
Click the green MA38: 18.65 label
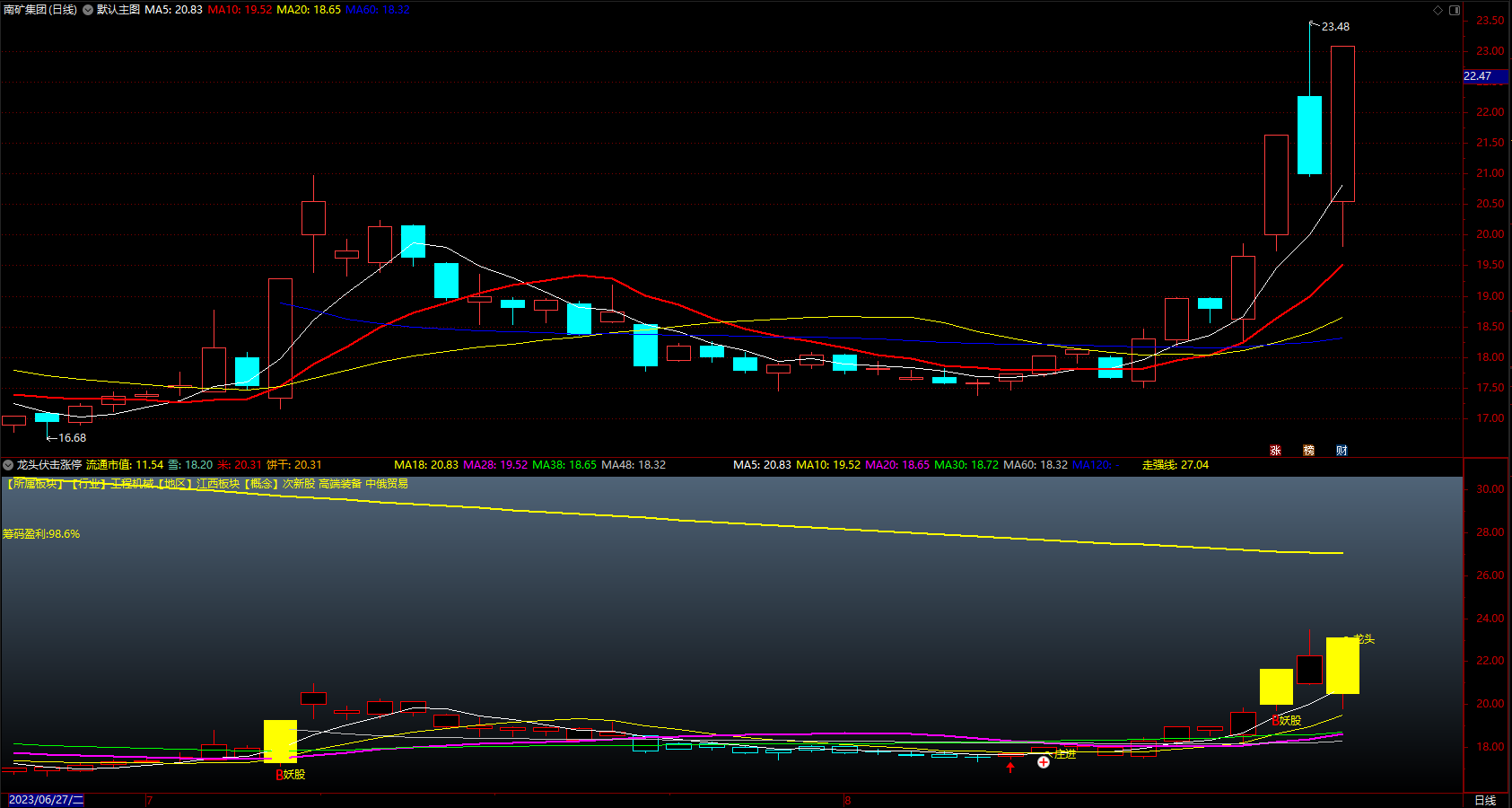point(564,465)
